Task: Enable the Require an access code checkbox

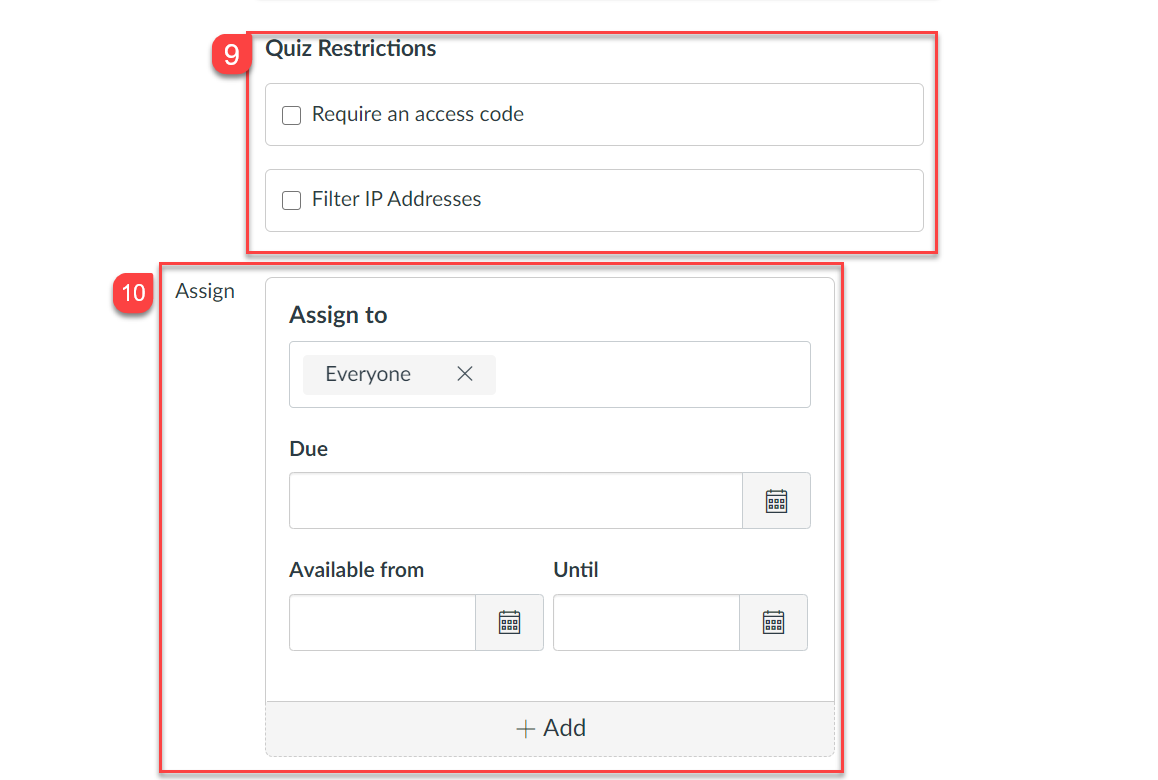Action: click(292, 115)
